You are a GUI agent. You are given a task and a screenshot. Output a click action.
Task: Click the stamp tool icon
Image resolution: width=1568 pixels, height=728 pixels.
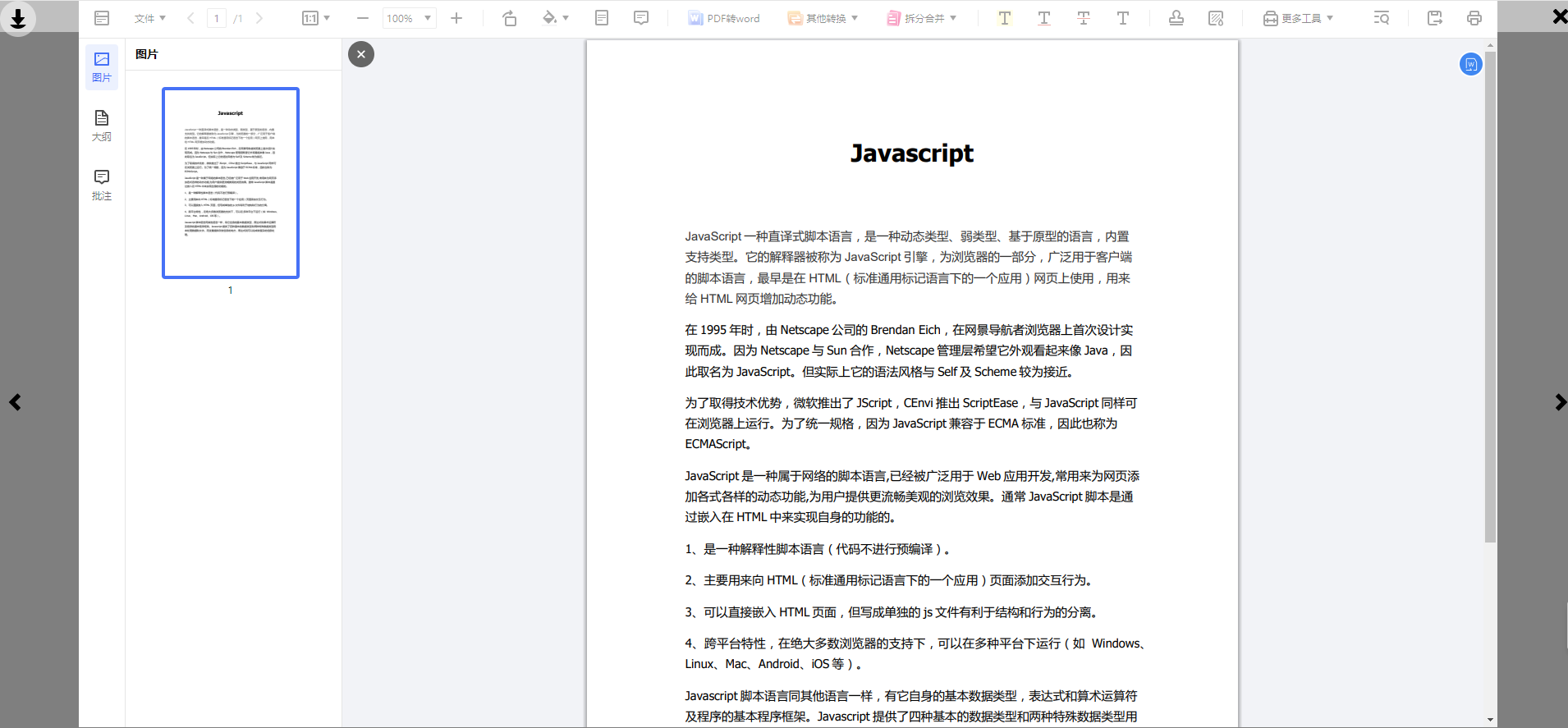pos(1176,18)
